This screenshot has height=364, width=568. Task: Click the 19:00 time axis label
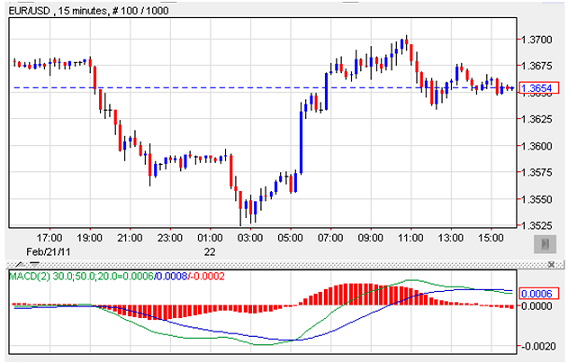pyautogui.click(x=89, y=238)
